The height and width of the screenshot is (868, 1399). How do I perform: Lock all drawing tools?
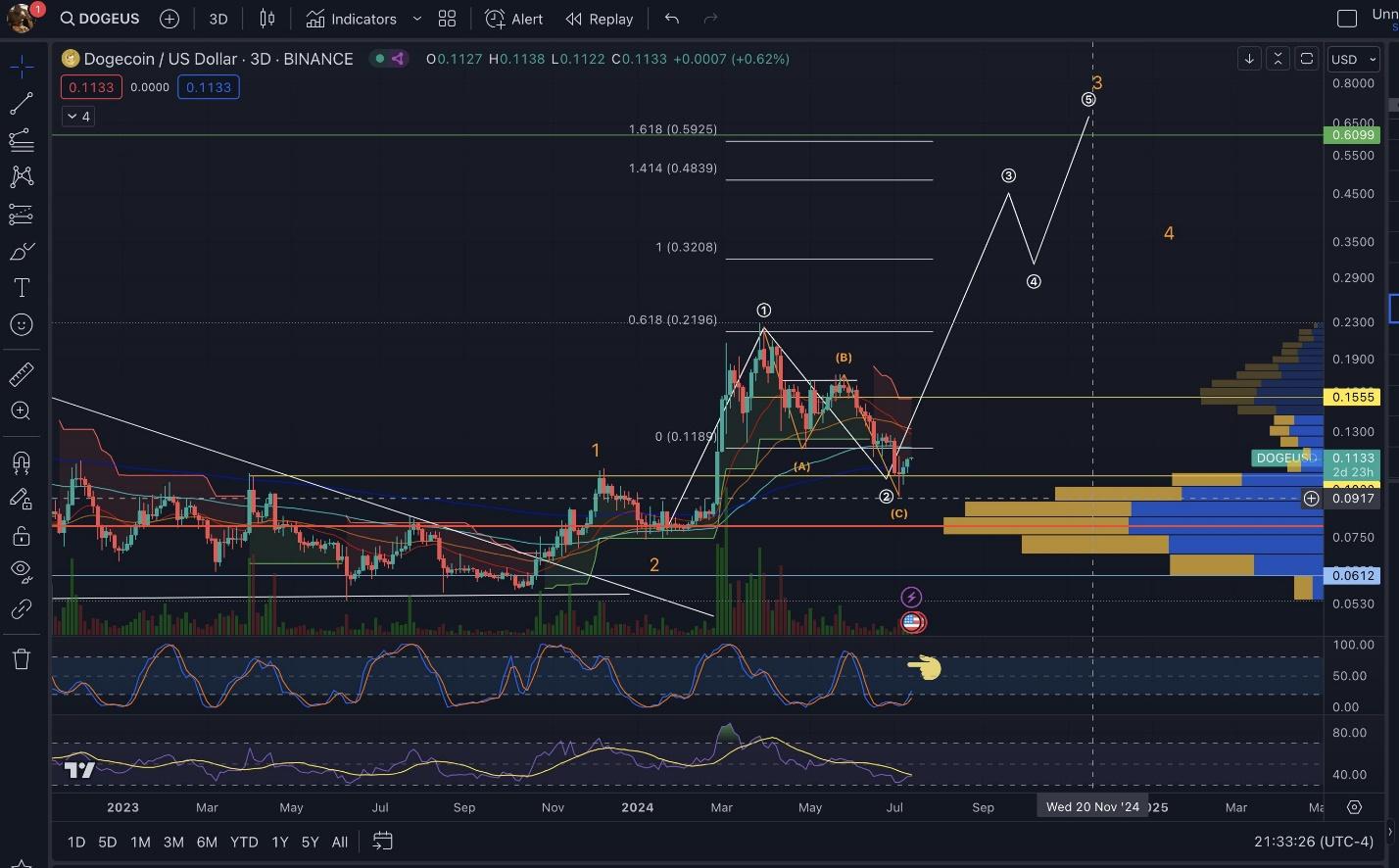pyautogui.click(x=22, y=536)
